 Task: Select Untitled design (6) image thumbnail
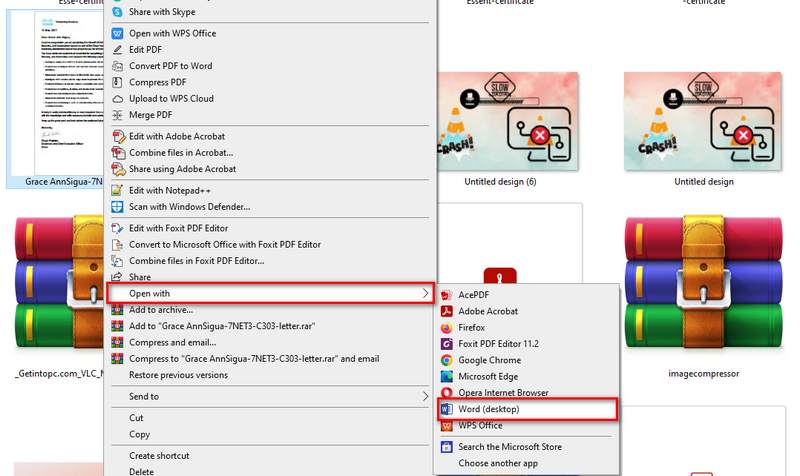coord(507,121)
